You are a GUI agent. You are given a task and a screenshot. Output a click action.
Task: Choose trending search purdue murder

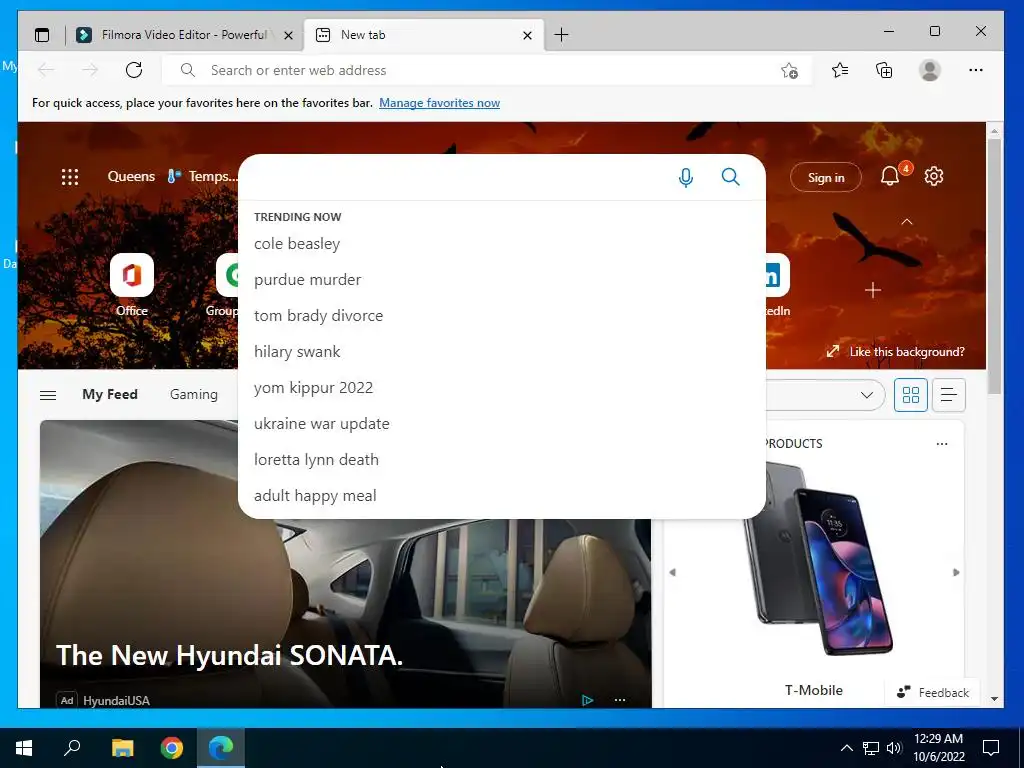coord(308,280)
